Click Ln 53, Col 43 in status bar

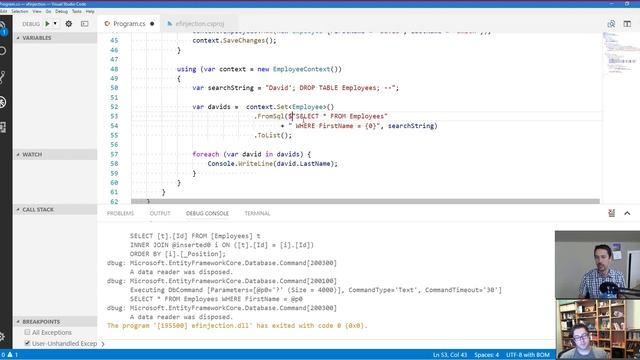[450, 355]
